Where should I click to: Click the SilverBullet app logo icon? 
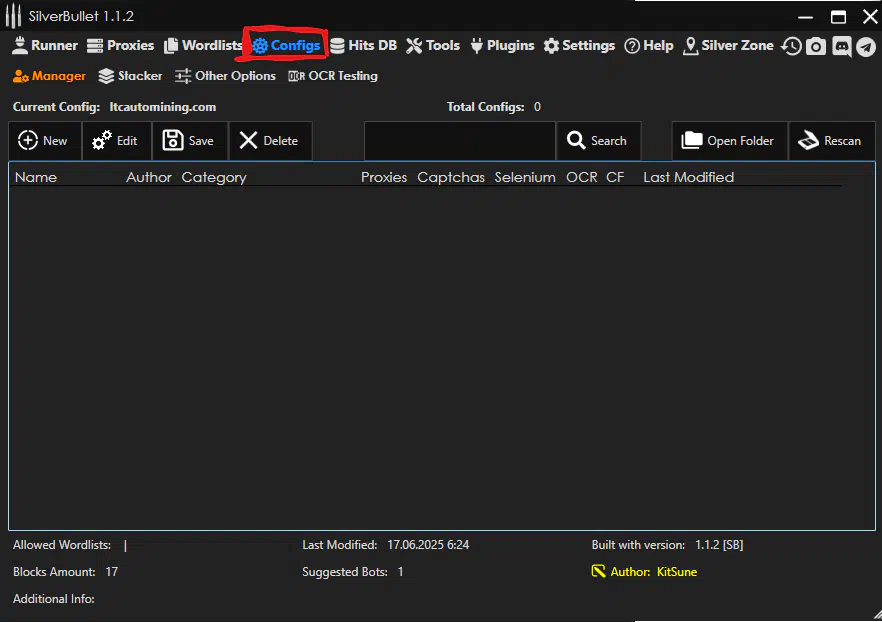click(13, 16)
